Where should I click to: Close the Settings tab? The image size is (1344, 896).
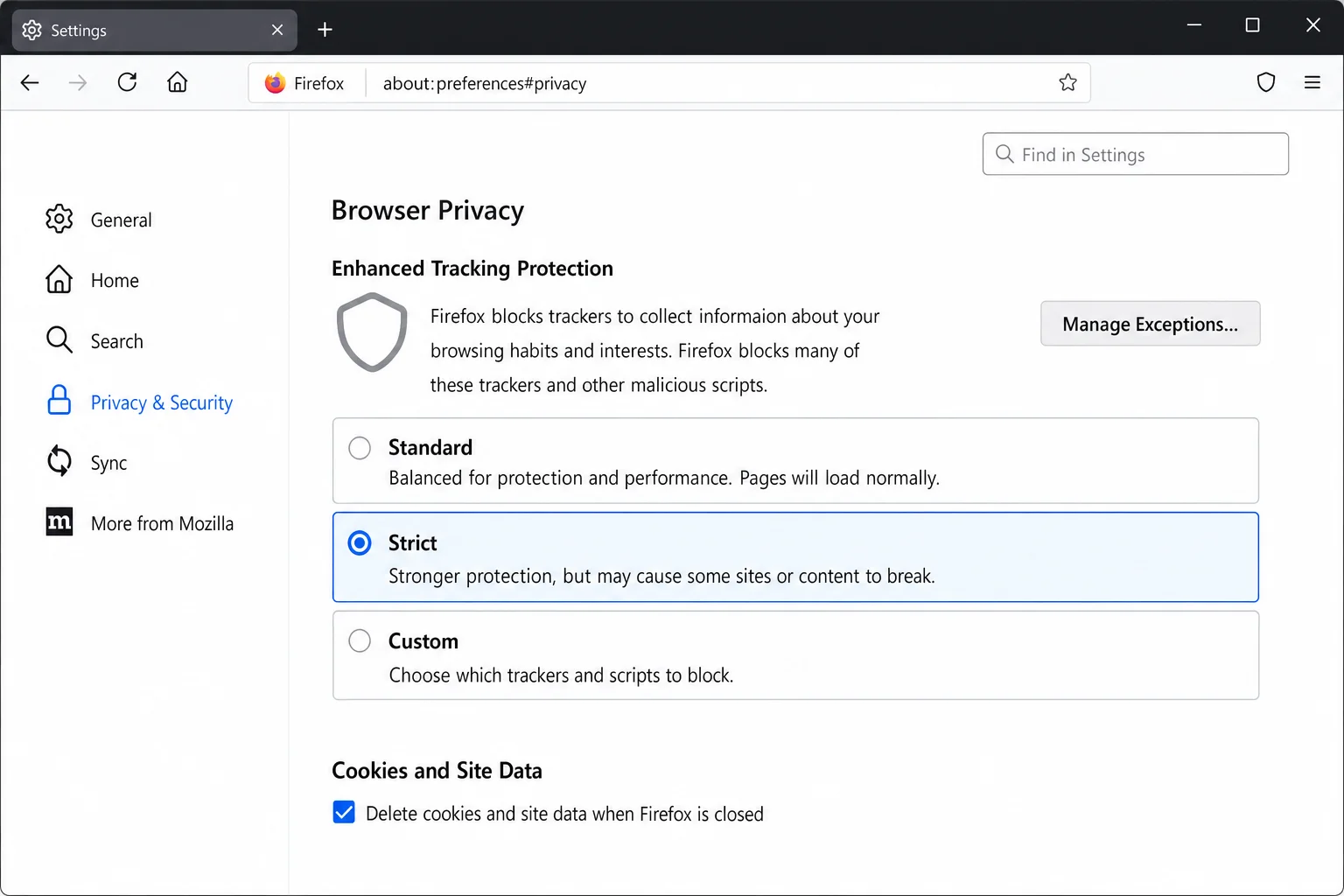point(277,30)
